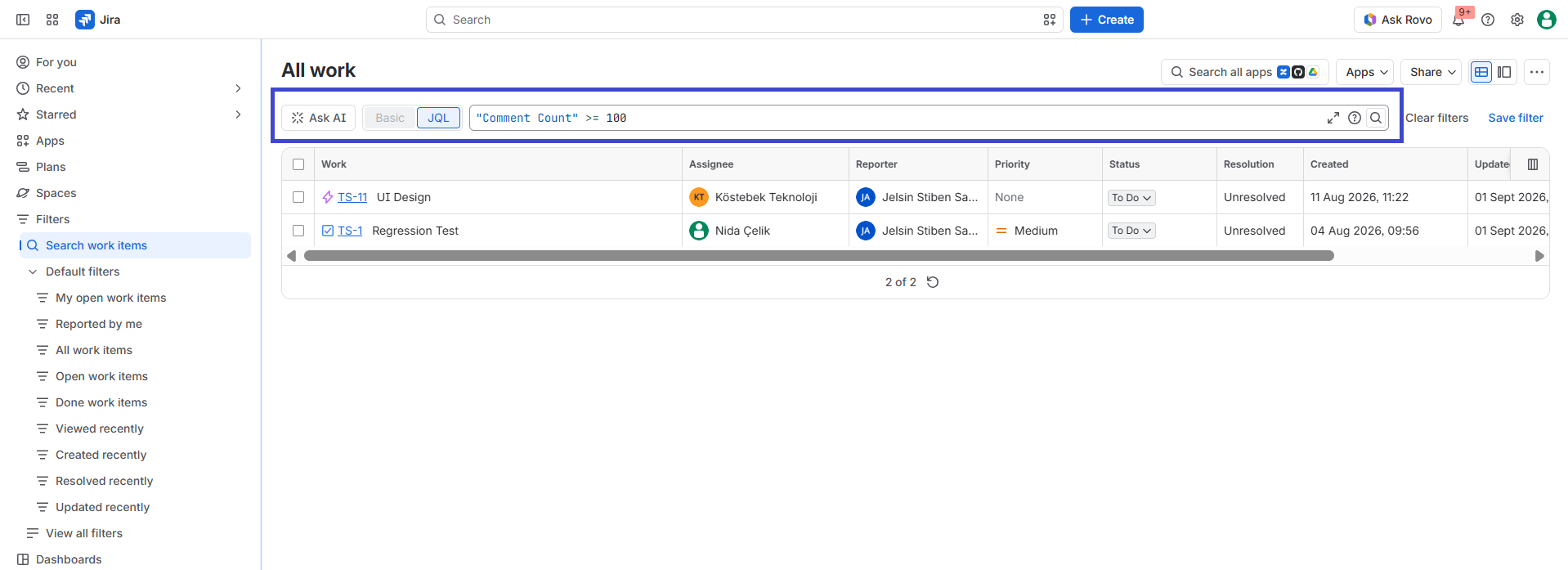Click the Save filter link
This screenshot has height=570, width=1568.
(1516, 118)
